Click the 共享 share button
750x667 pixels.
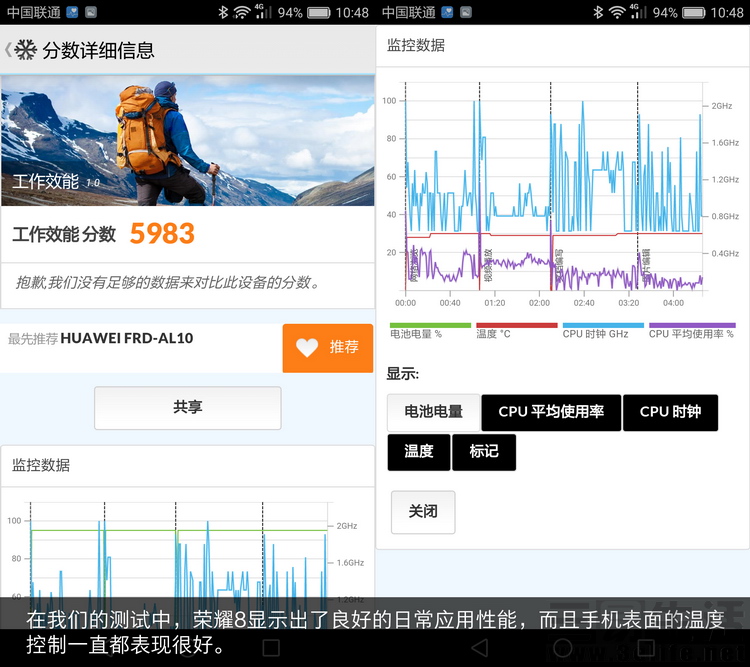pyautogui.click(x=188, y=408)
